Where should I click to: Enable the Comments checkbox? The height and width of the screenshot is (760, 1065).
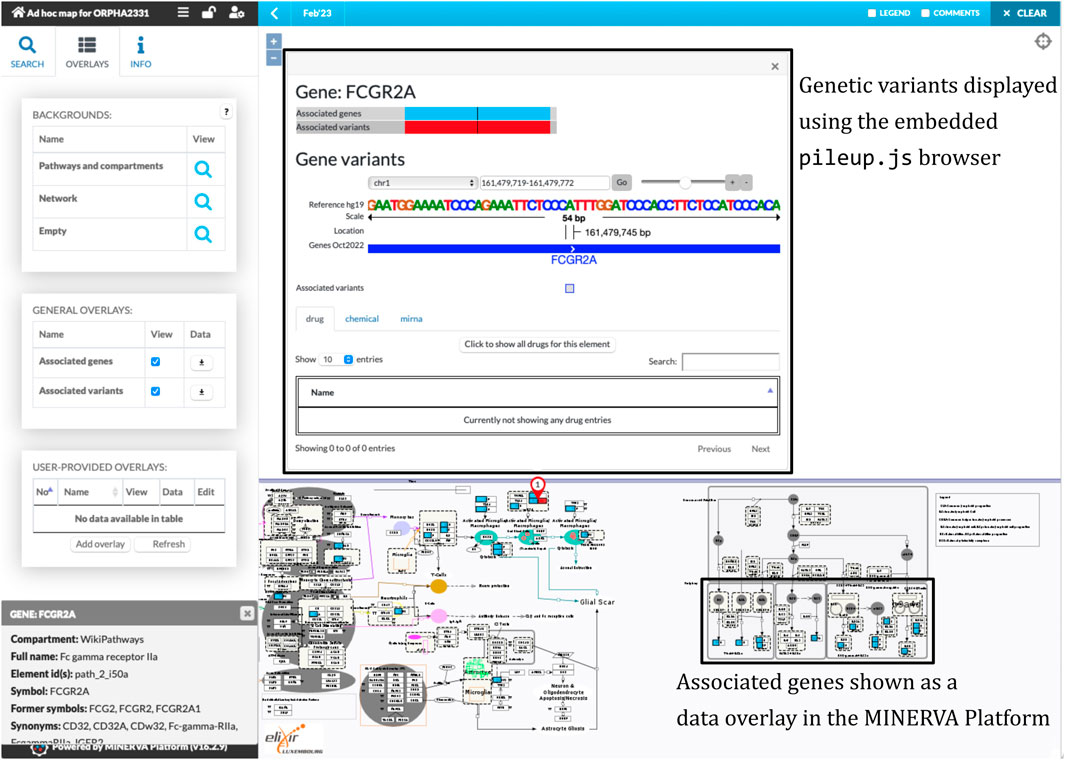click(x=925, y=13)
